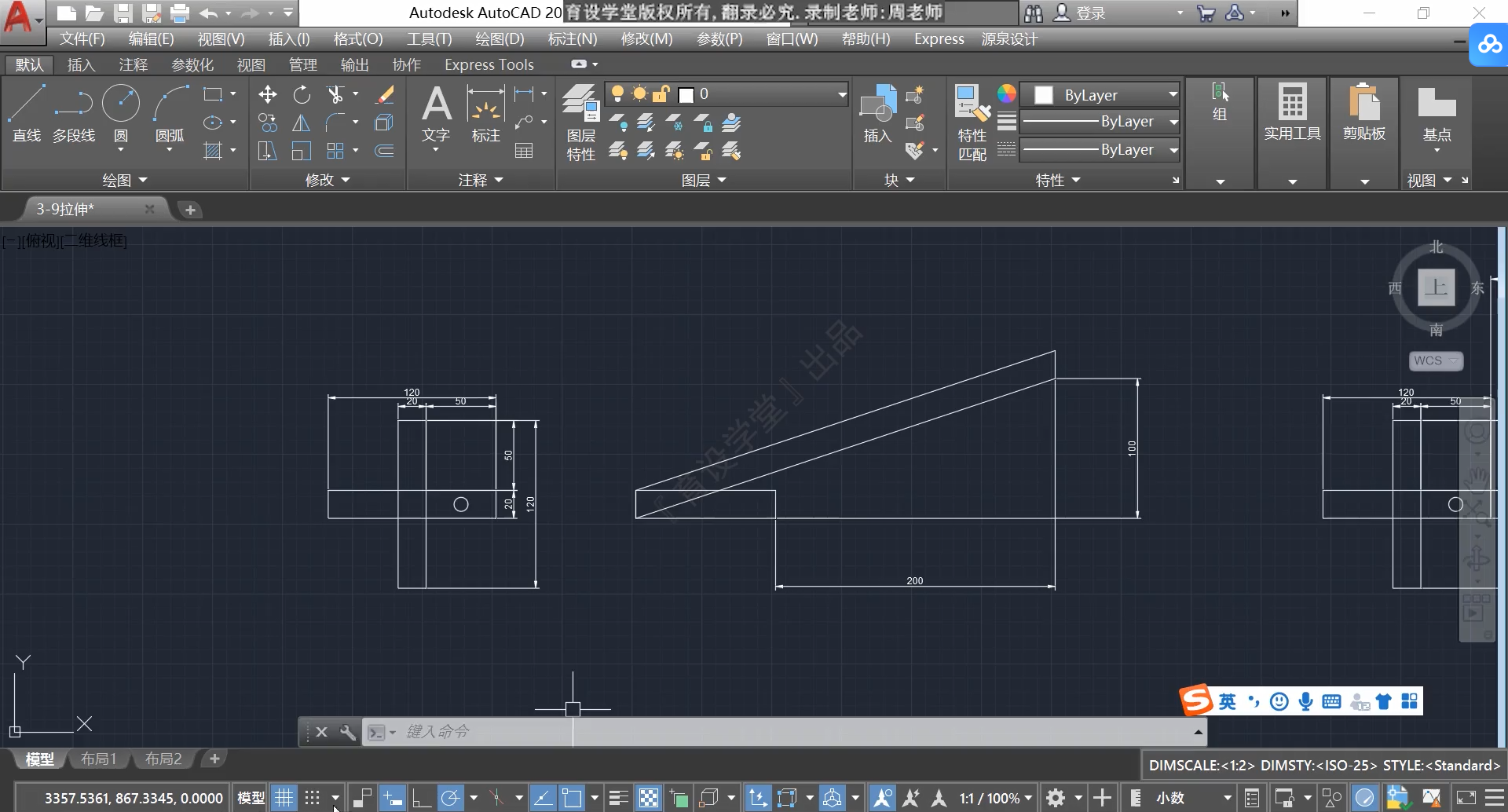Click the Base (基点) view button
The width and height of the screenshot is (1508, 812).
(x=1437, y=114)
